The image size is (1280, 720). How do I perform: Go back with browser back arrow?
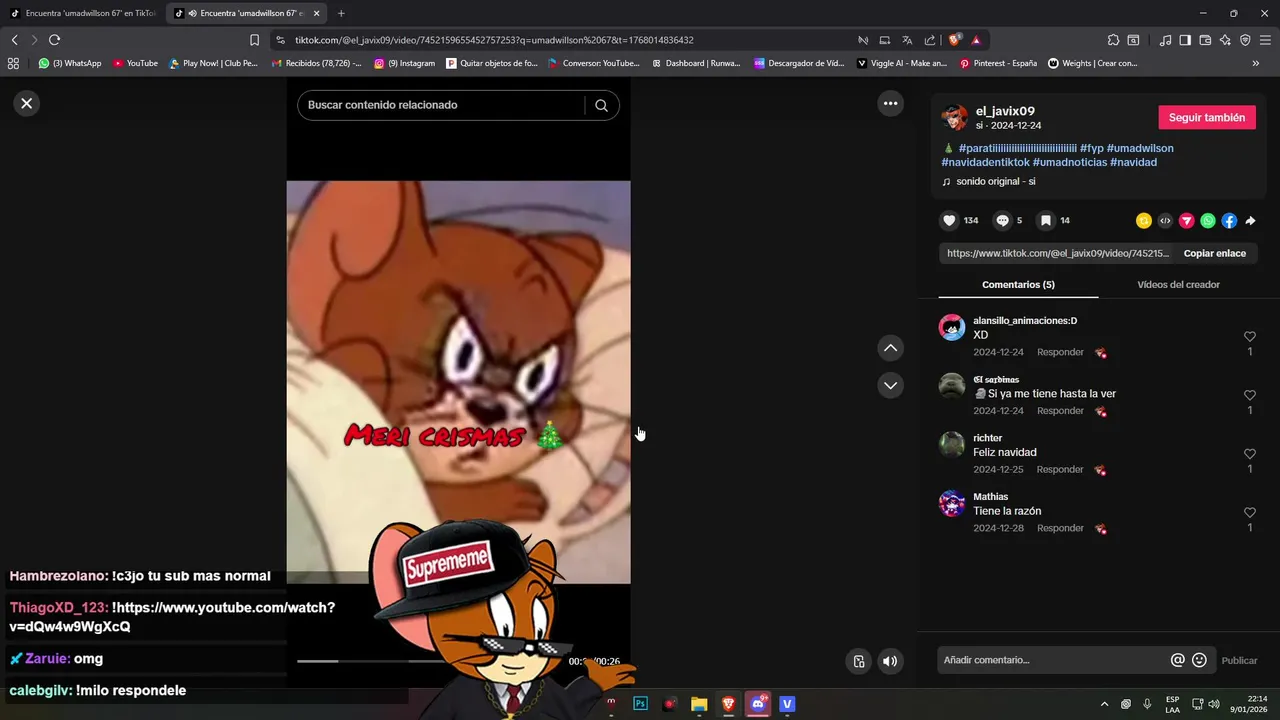[x=14, y=40]
